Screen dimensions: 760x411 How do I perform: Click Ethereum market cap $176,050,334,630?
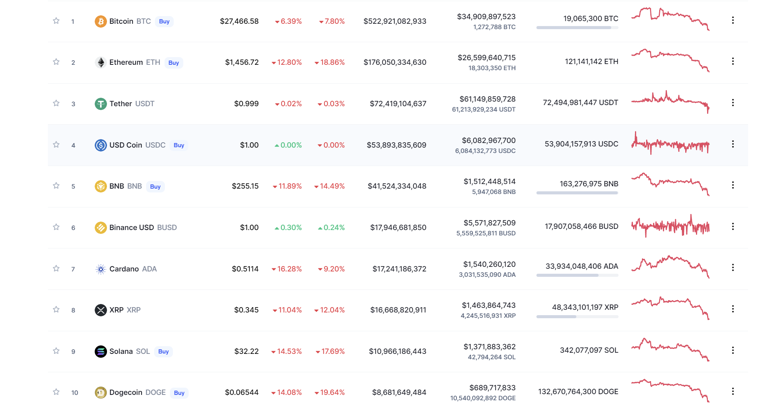[x=395, y=63]
